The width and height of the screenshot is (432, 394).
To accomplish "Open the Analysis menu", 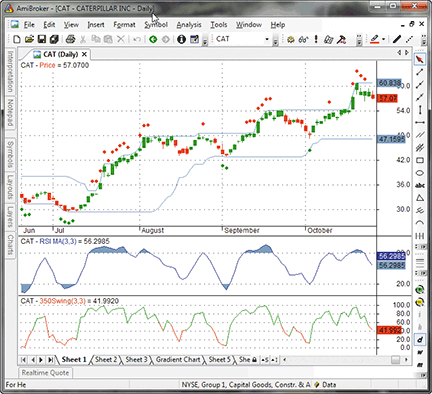I will [x=189, y=25].
